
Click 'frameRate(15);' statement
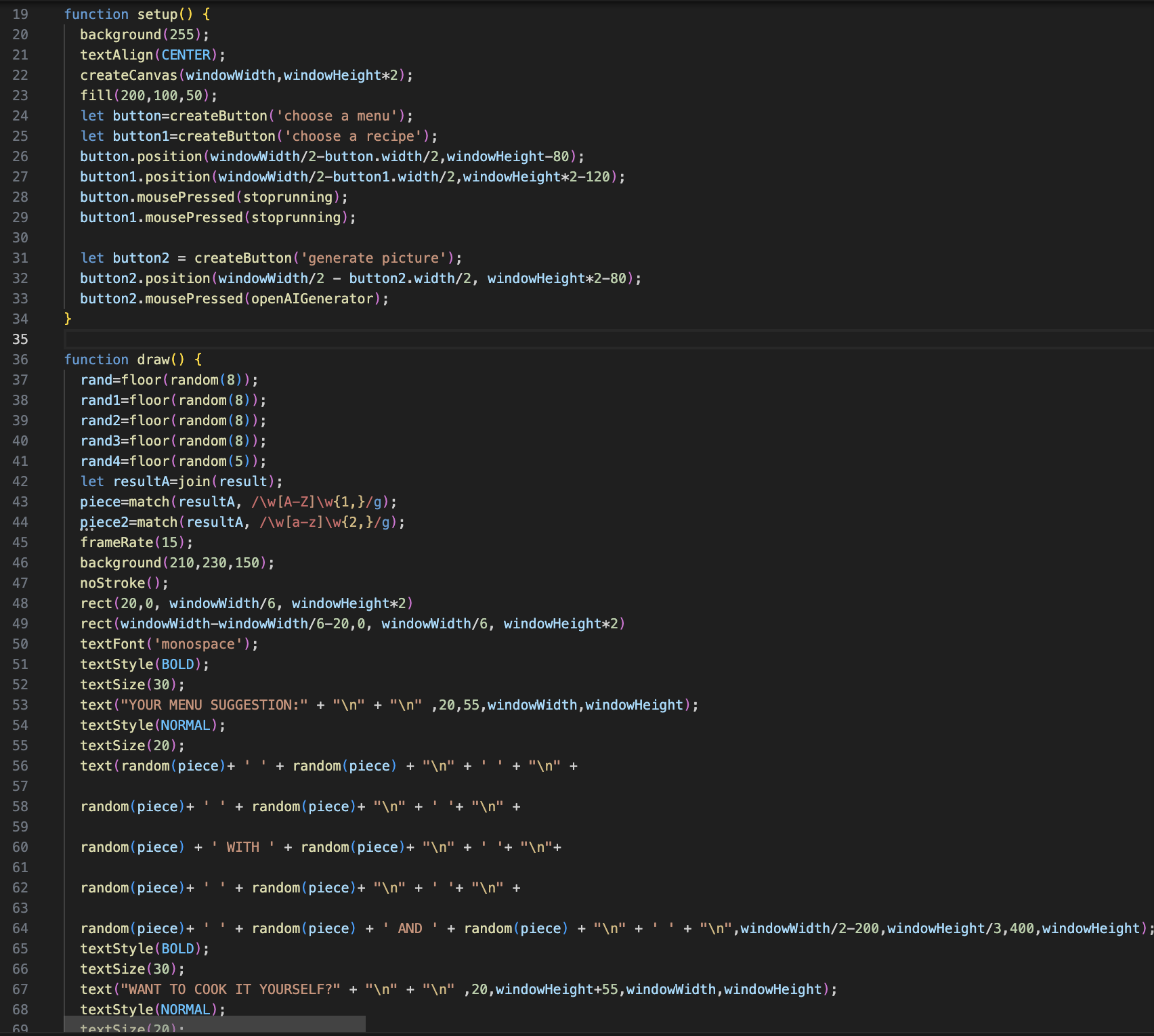pos(137,542)
